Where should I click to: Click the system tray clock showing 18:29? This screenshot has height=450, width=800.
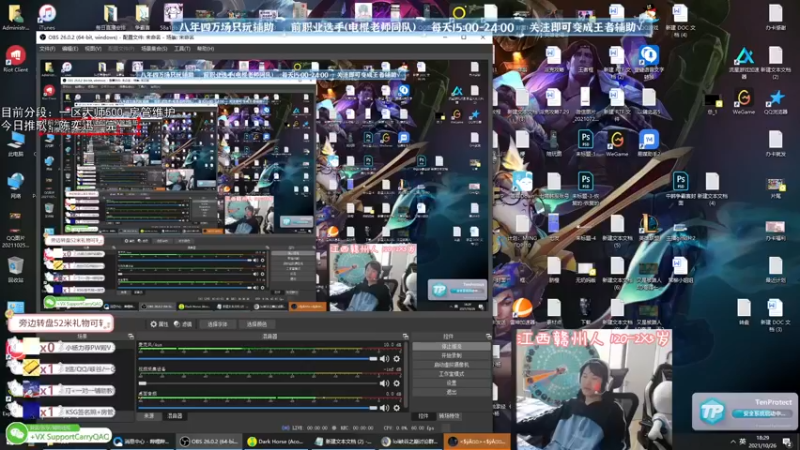[x=763, y=441]
